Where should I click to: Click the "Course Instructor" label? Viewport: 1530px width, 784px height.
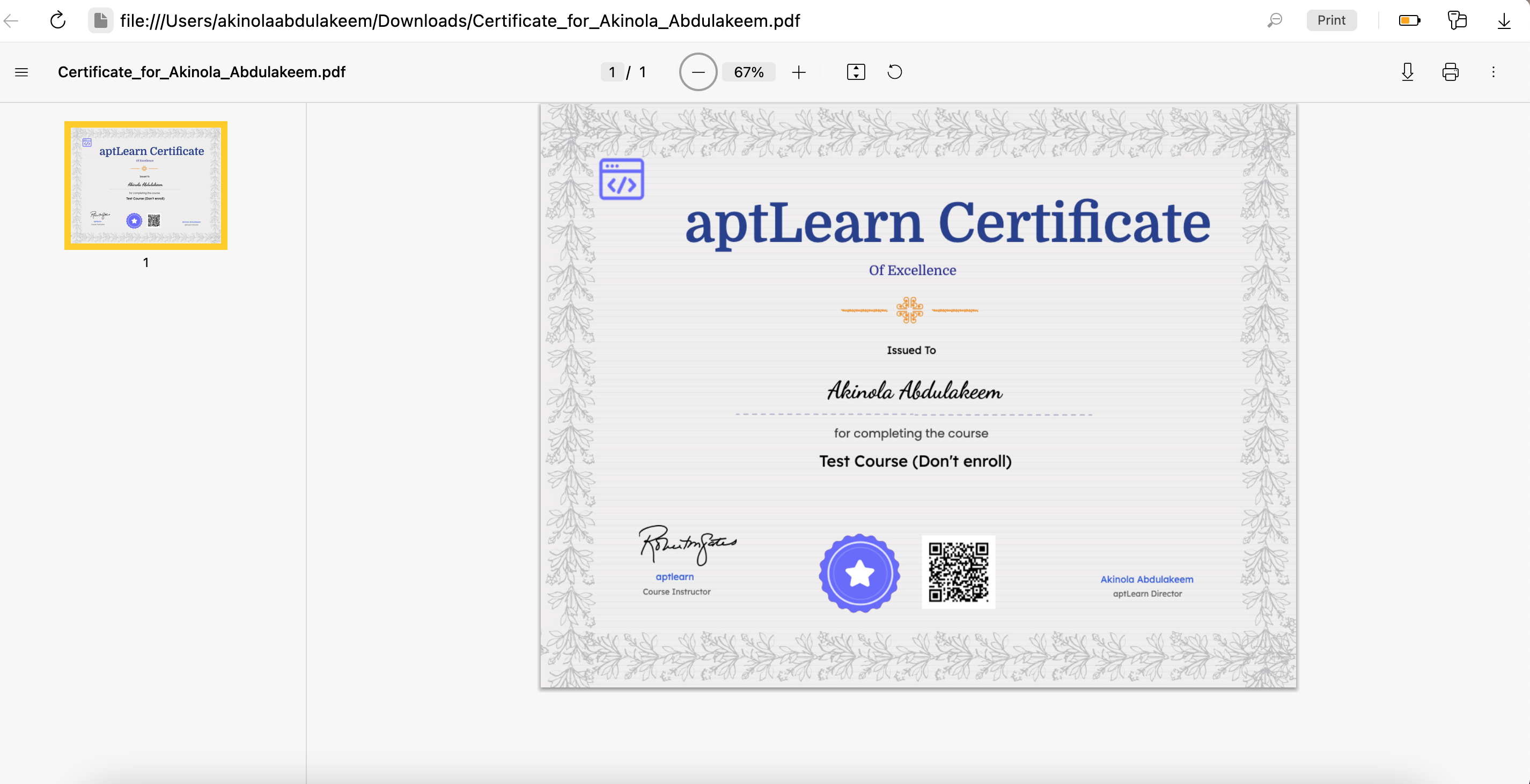pyautogui.click(x=676, y=591)
